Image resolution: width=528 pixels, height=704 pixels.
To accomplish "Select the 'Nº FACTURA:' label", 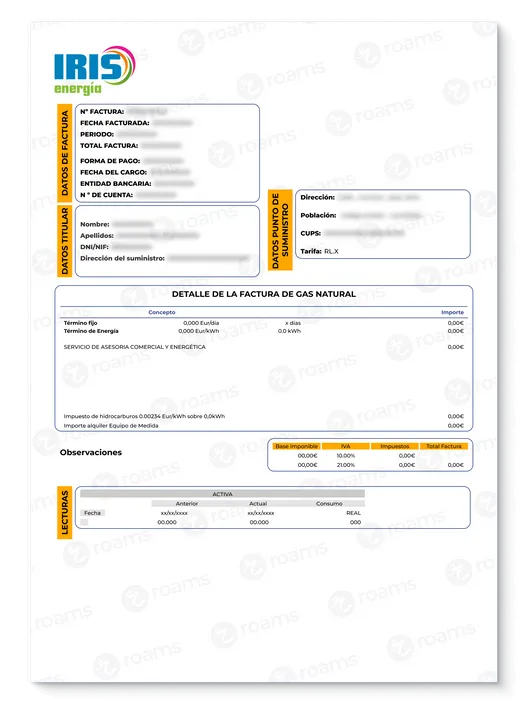I will [x=102, y=111].
